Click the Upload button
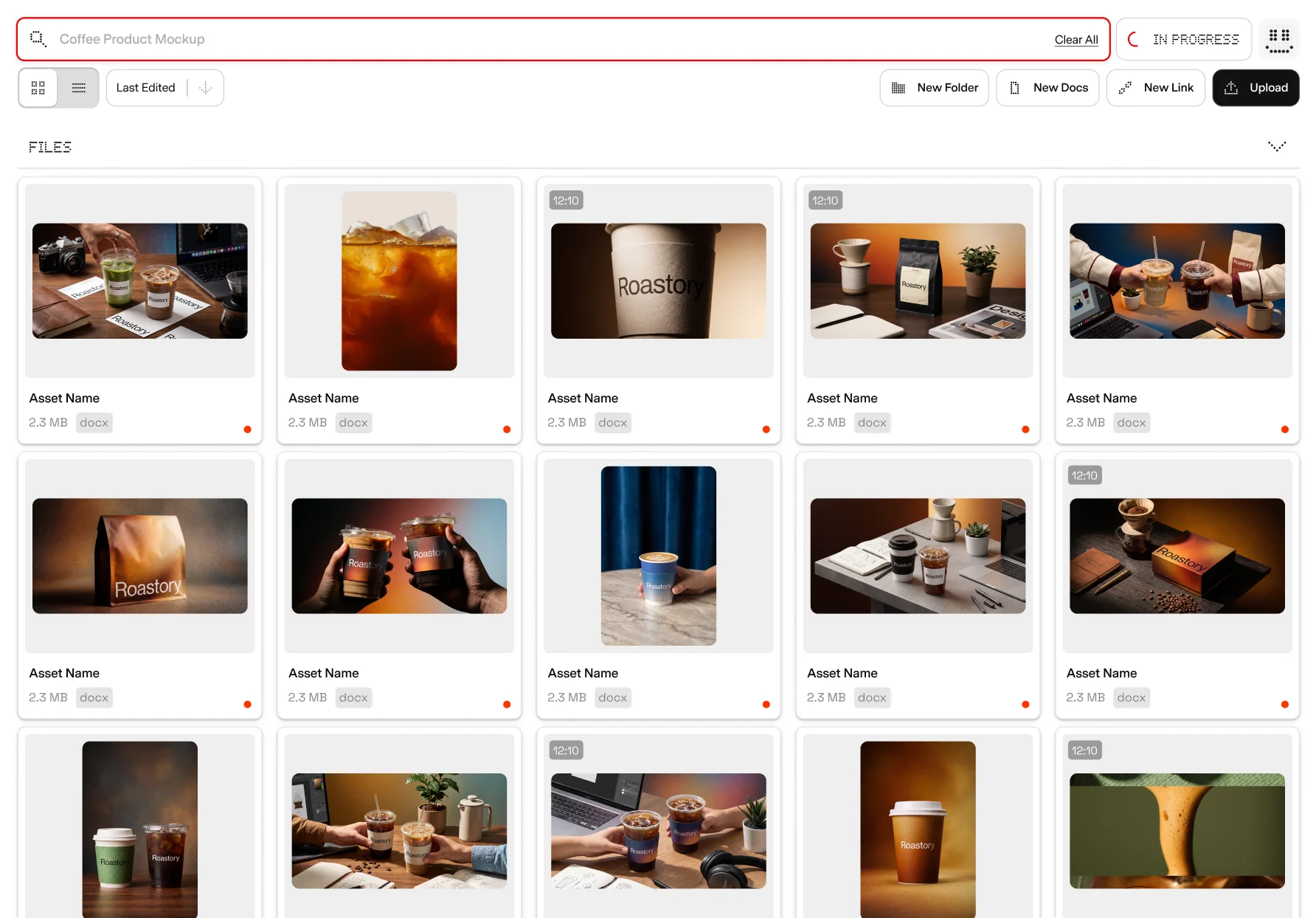1316x918 pixels. (1256, 88)
